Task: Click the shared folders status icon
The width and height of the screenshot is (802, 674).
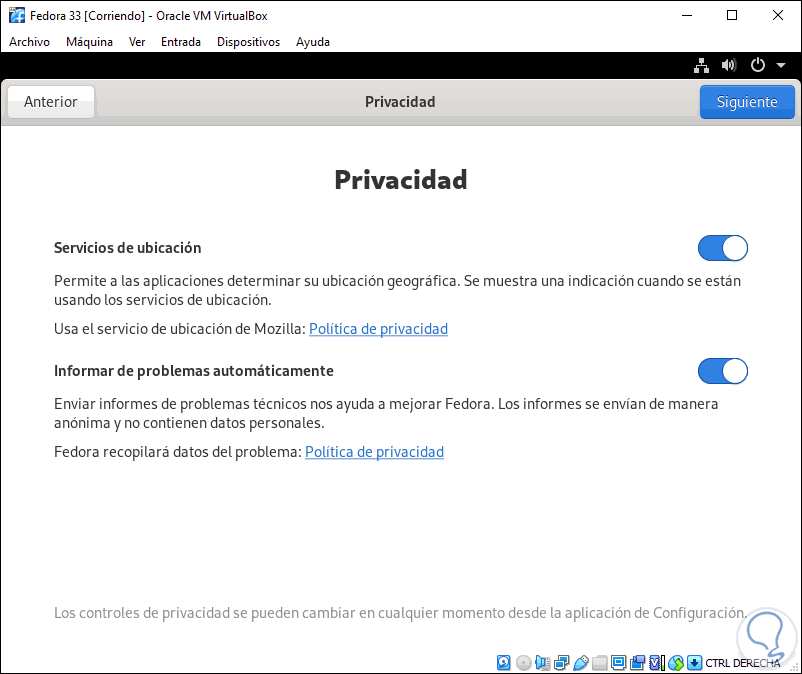Action: [599, 663]
